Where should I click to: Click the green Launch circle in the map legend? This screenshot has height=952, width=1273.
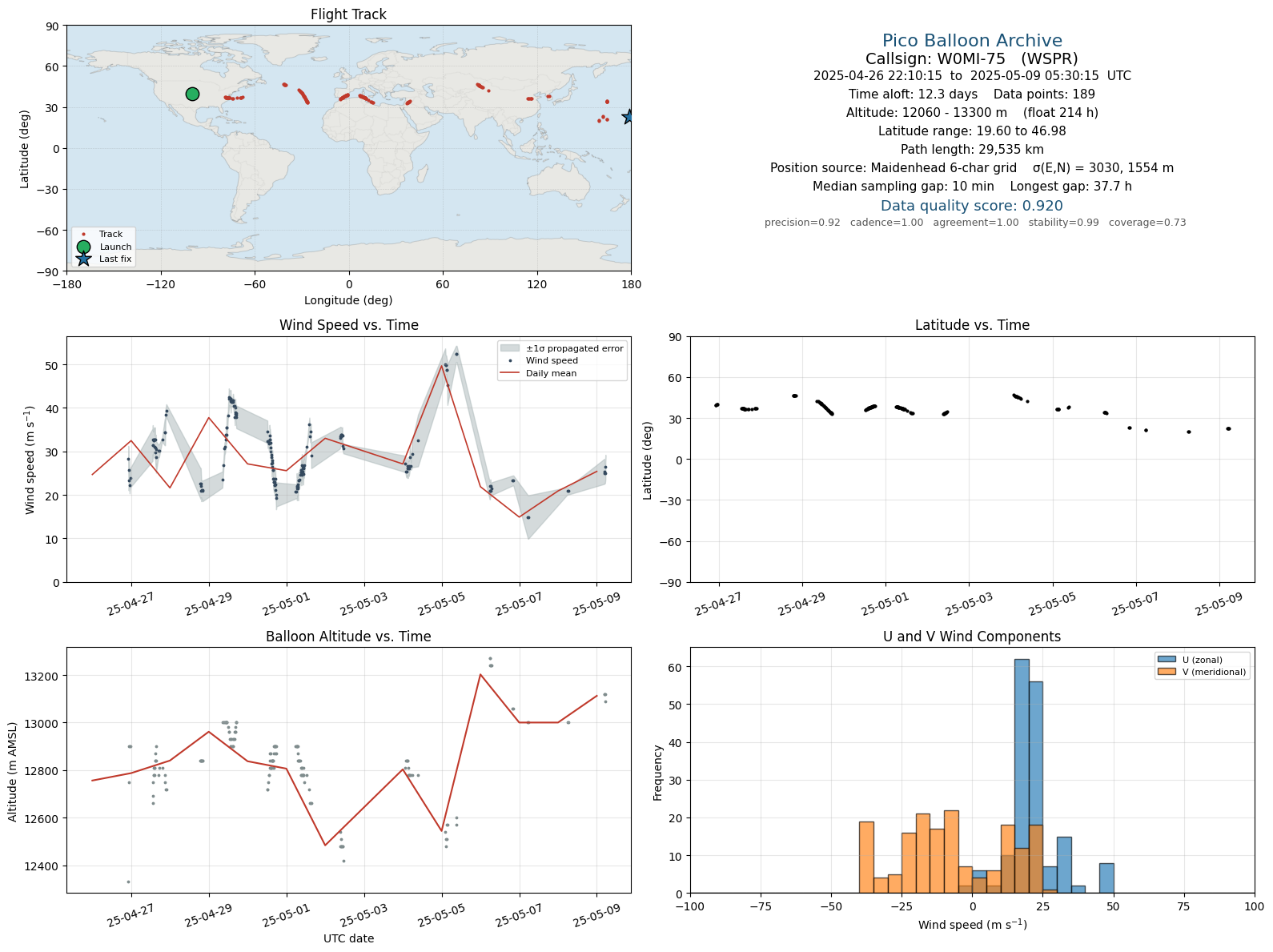tap(83, 247)
